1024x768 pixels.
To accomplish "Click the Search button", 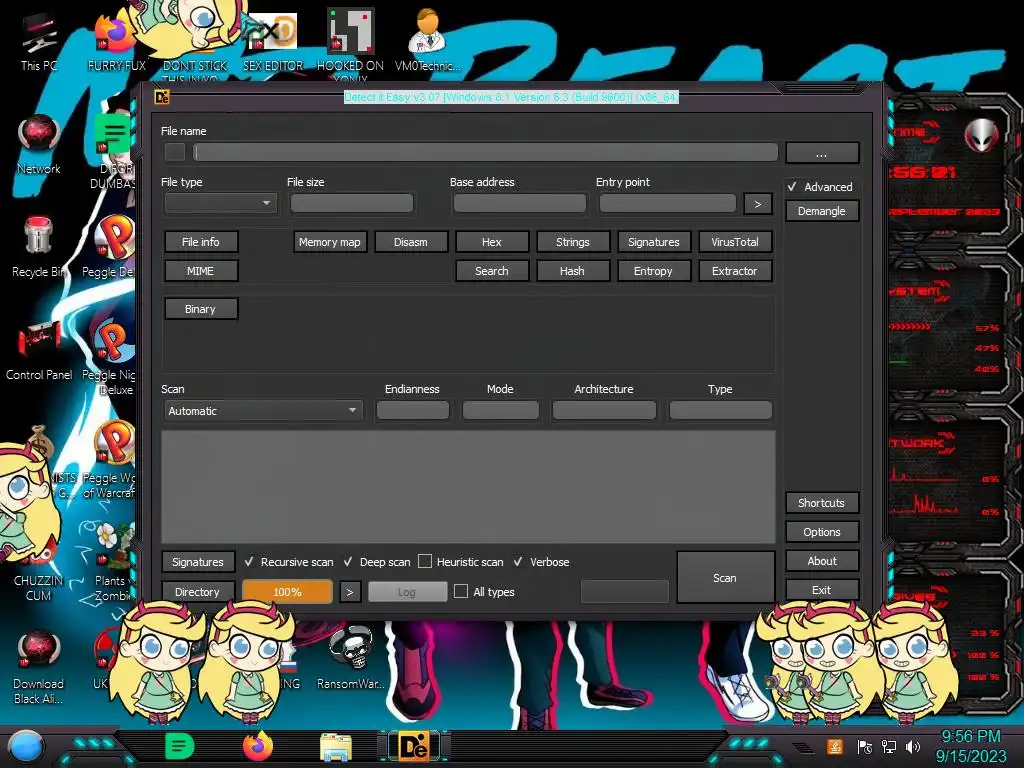I will click(x=492, y=271).
